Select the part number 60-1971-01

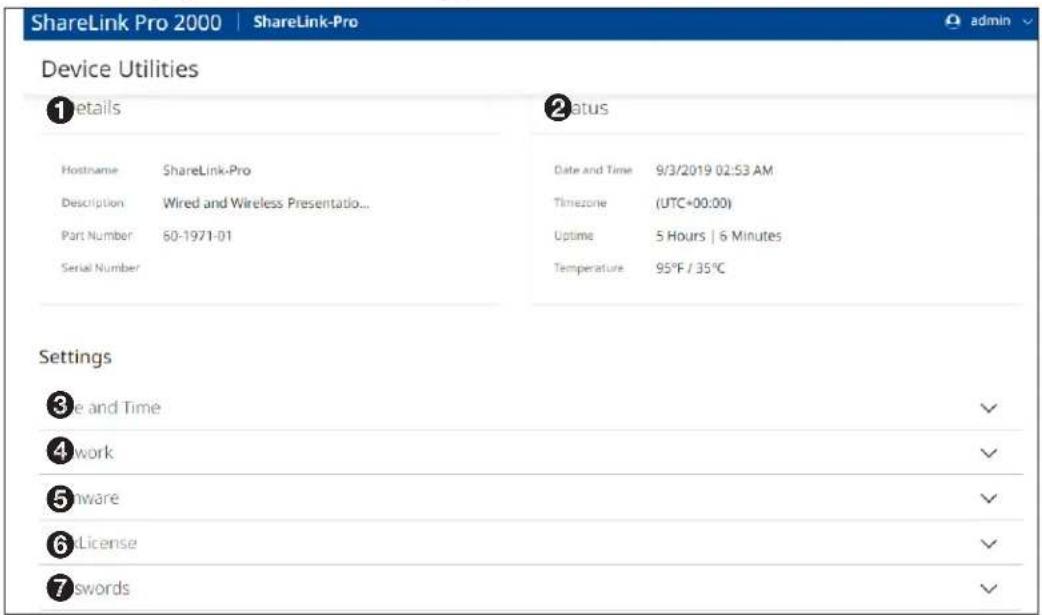(x=197, y=235)
